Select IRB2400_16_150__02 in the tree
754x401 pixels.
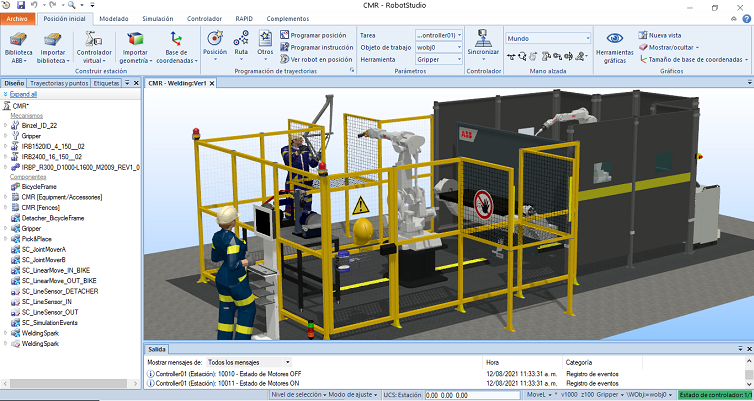pos(51,157)
